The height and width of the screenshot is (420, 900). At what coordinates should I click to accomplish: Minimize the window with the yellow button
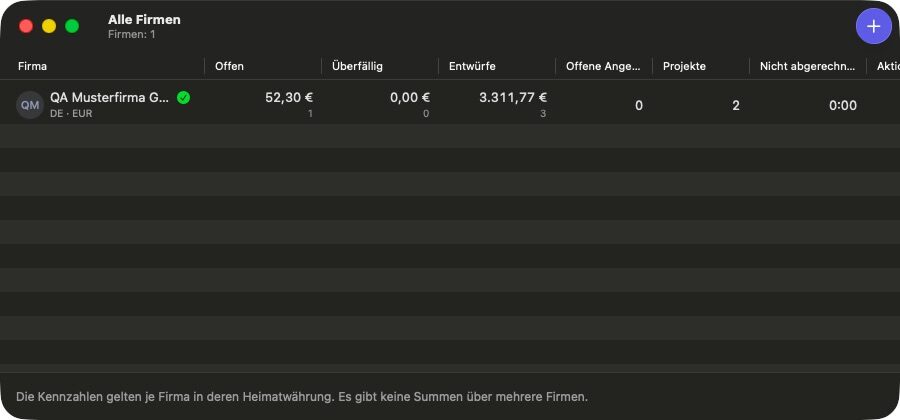(x=49, y=26)
